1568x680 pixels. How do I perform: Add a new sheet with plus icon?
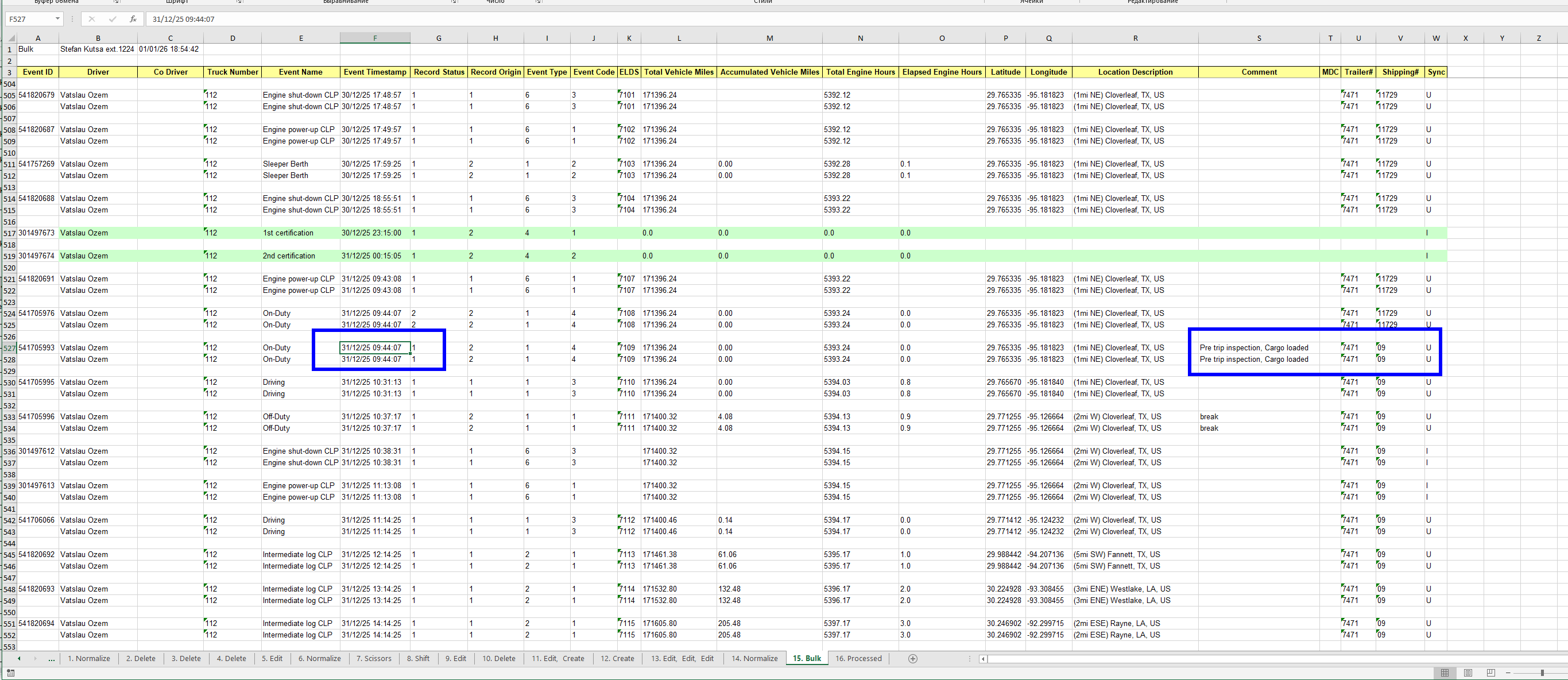(x=912, y=658)
